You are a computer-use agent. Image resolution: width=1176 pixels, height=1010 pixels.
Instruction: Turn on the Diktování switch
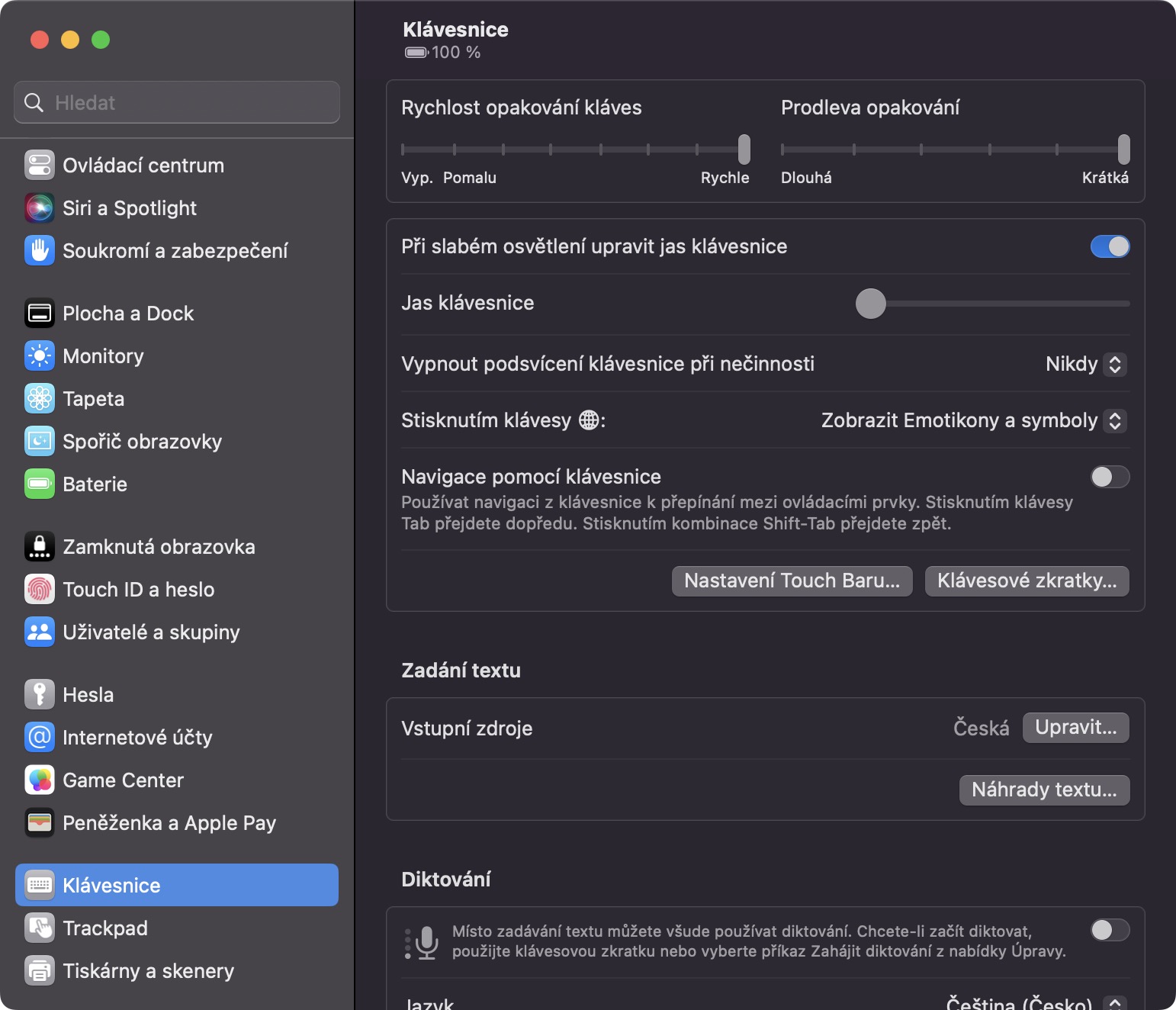(1110, 930)
